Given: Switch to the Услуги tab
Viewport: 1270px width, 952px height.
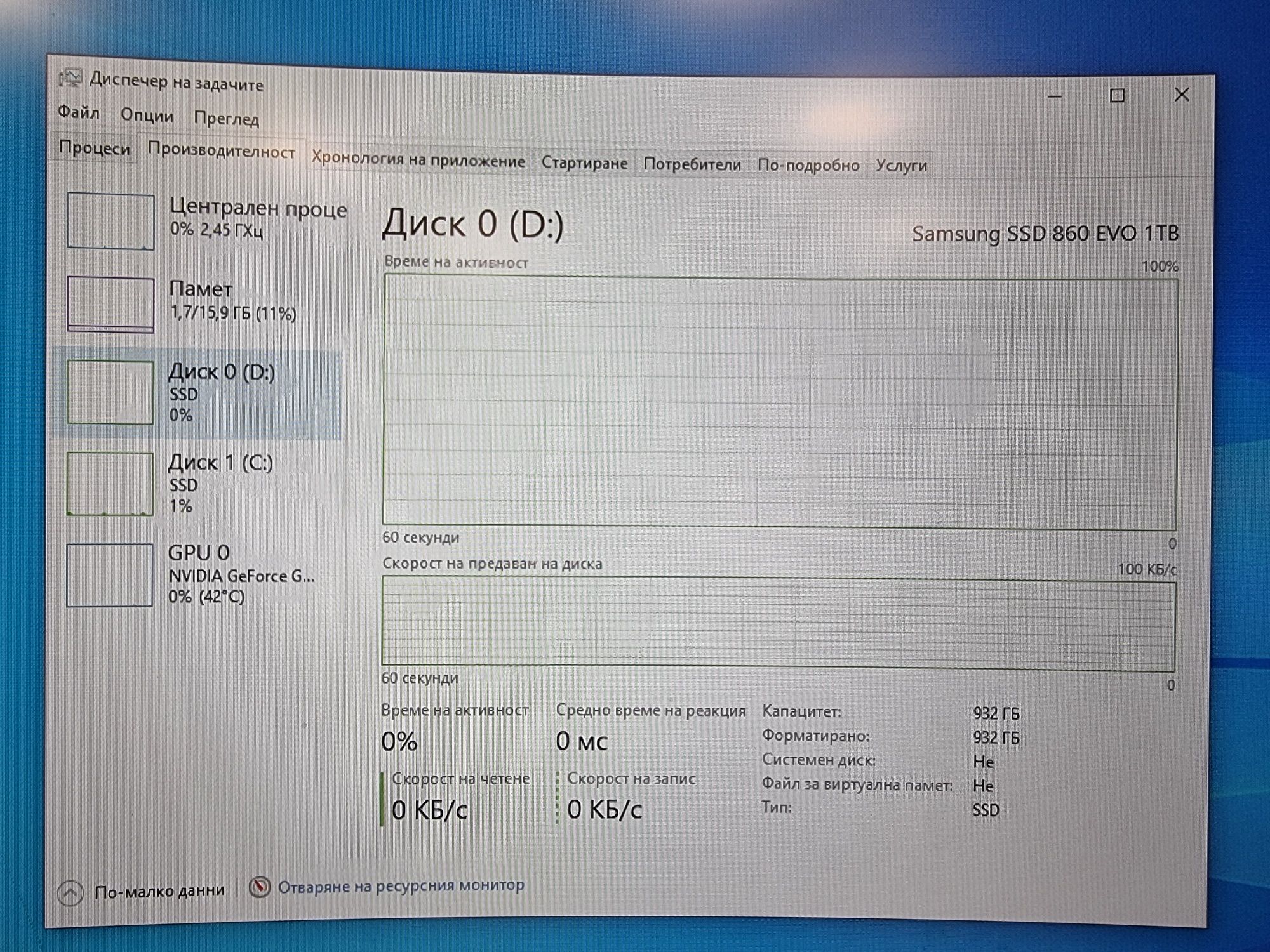Looking at the screenshot, I should pos(901,166).
